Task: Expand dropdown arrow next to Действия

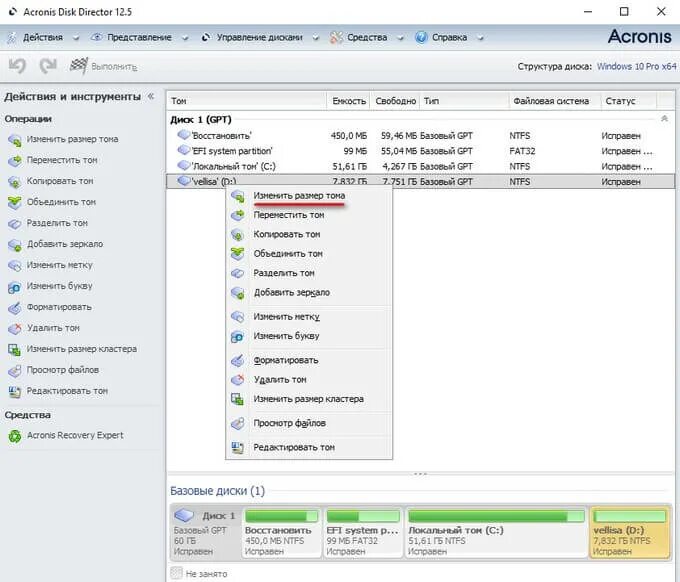Action: pyautogui.click(x=76, y=38)
